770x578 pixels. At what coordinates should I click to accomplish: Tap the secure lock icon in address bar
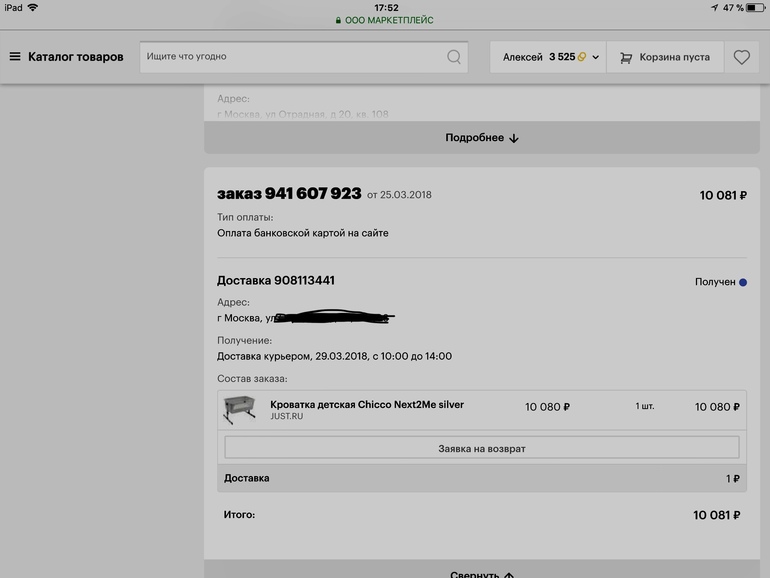coord(339,20)
